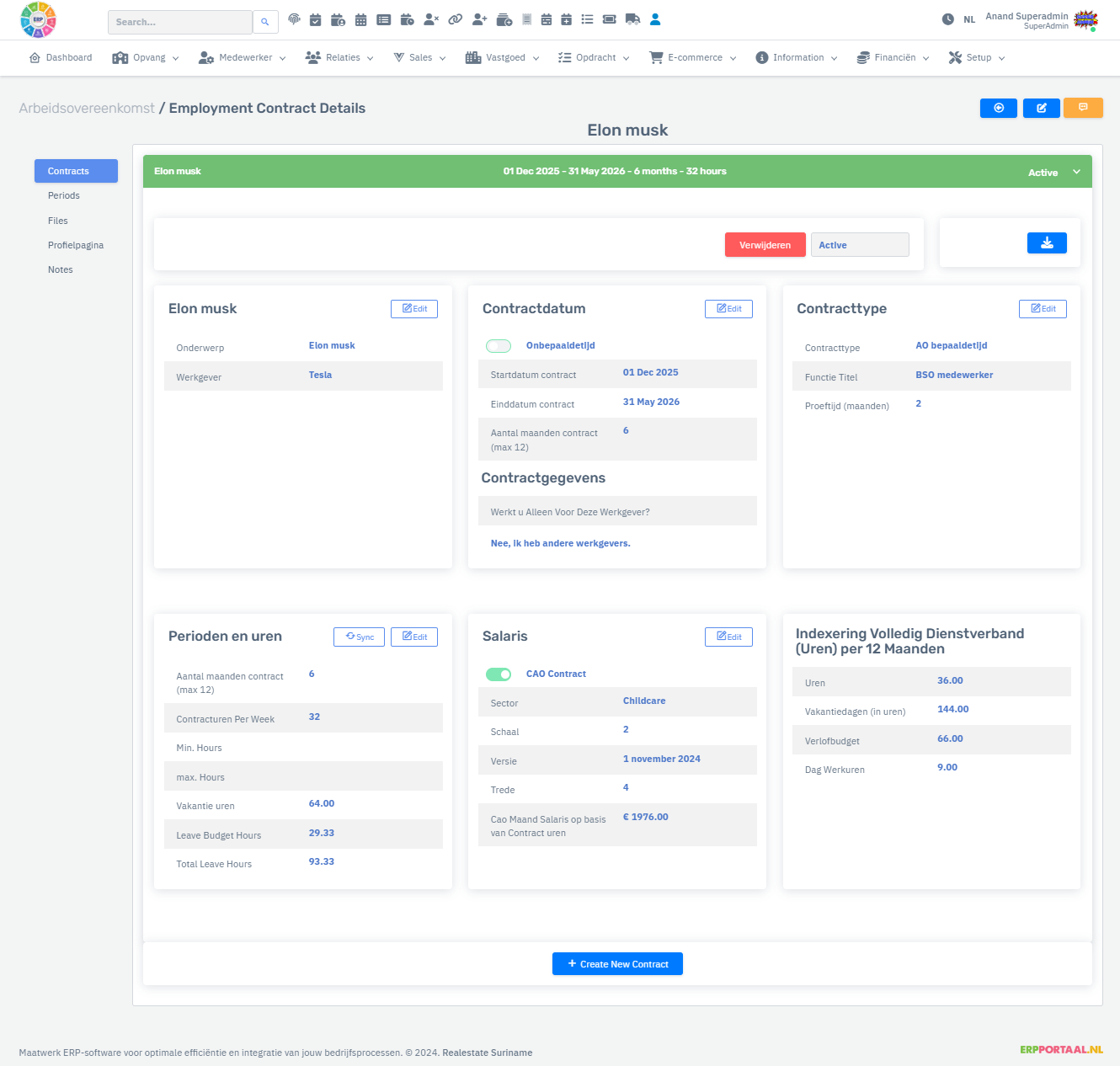Toggle the CAO Contract switch
Image resolution: width=1120 pixels, height=1066 pixels.
[499, 674]
